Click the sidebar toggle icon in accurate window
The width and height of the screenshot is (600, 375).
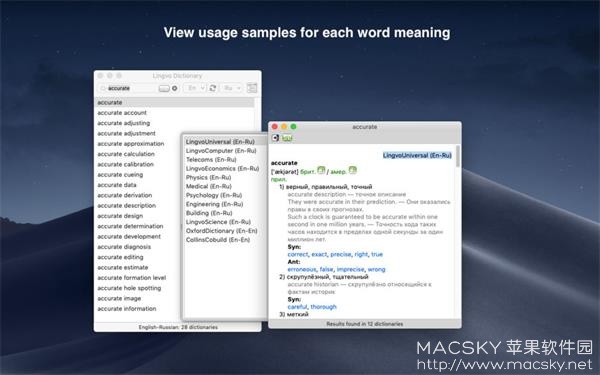tap(275, 138)
